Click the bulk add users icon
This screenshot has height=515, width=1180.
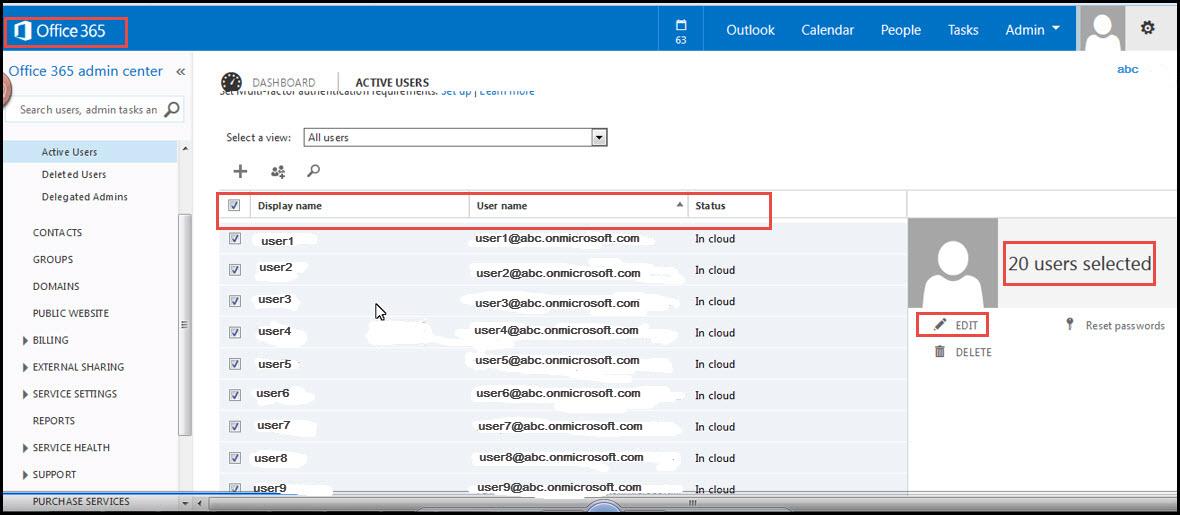[278, 172]
